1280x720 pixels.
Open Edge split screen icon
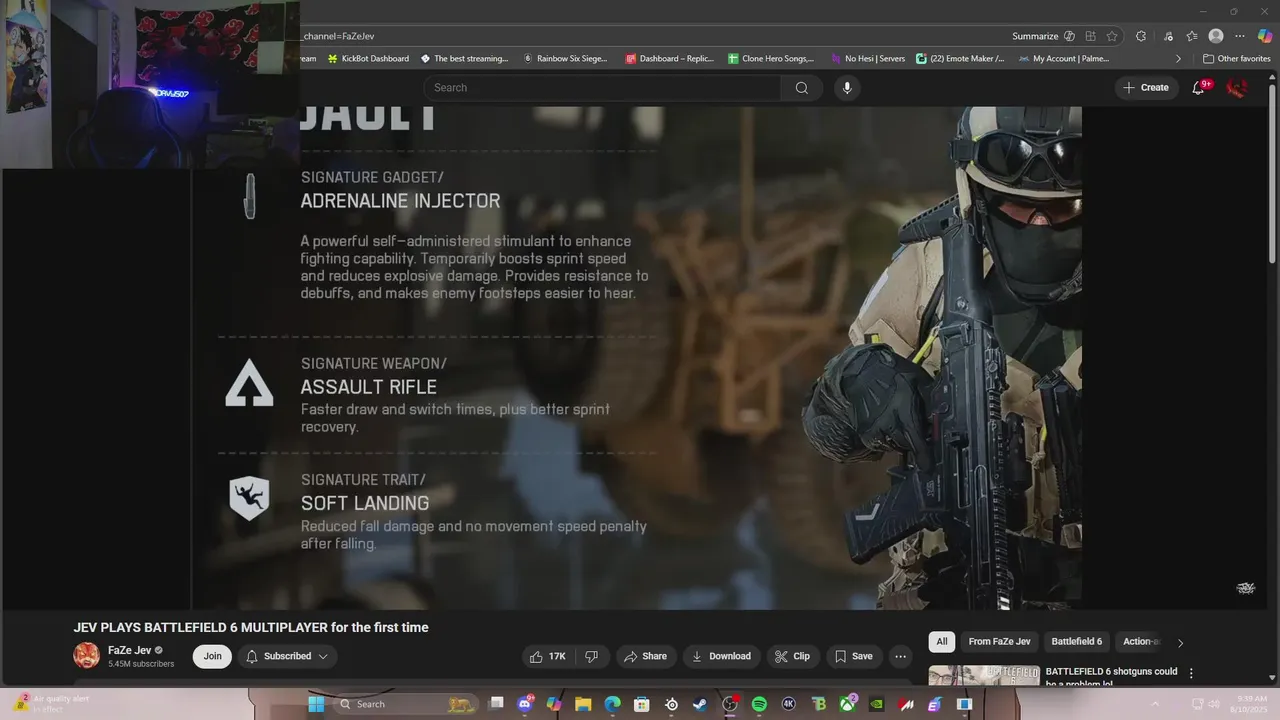1090,36
